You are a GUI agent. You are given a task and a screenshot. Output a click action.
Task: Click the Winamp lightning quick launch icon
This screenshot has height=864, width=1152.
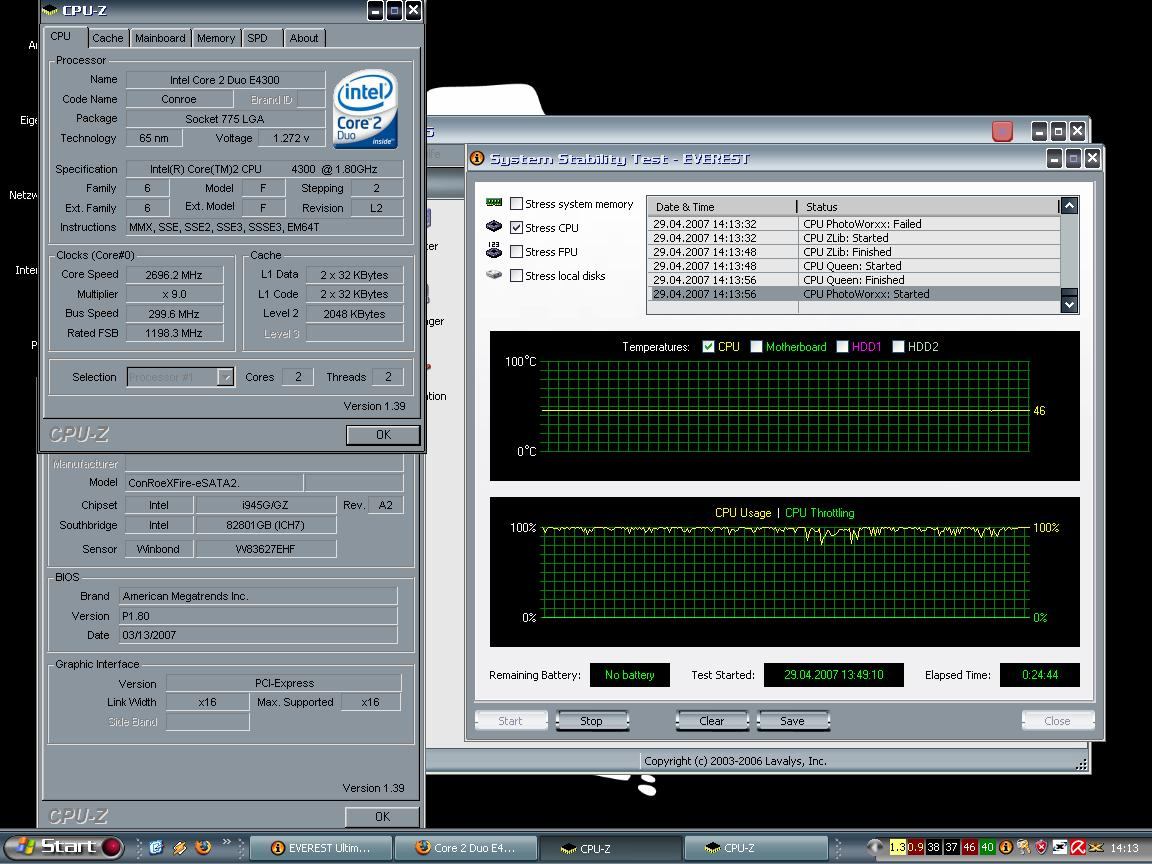click(x=179, y=847)
